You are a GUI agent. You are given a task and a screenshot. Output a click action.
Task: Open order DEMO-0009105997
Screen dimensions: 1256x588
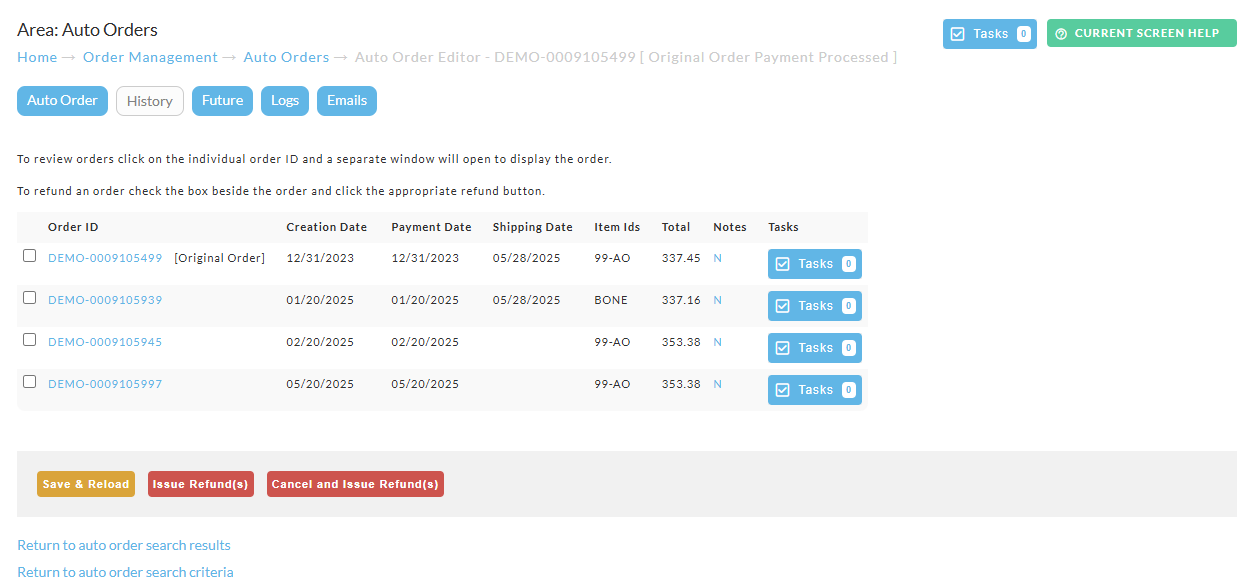tap(105, 384)
